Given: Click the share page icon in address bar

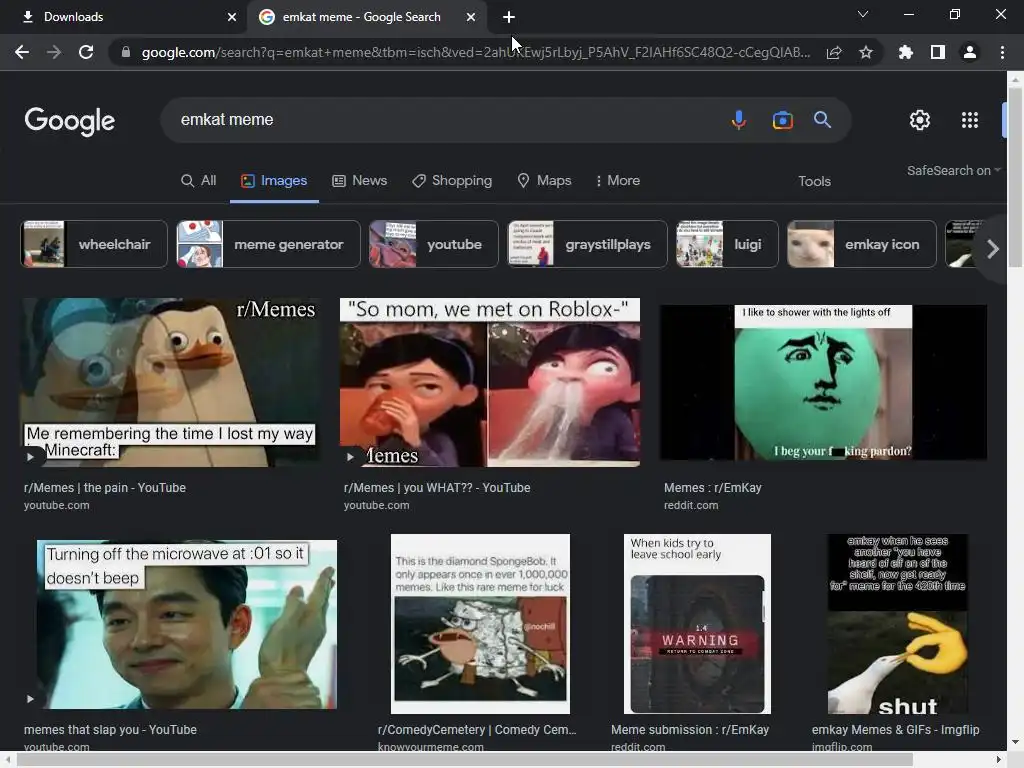Looking at the screenshot, I should pos(834,52).
